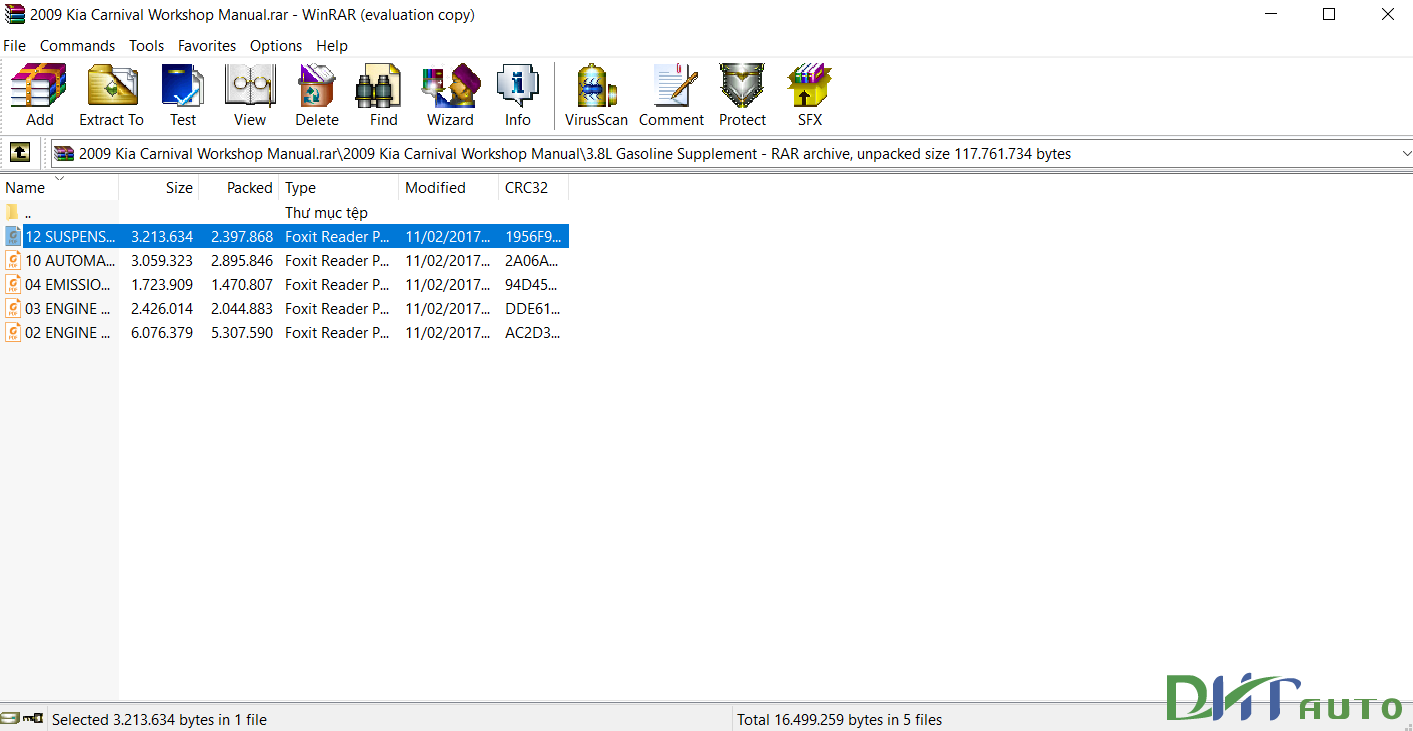The height and width of the screenshot is (731, 1413).
Task: Open the Favorites menu
Action: click(207, 46)
